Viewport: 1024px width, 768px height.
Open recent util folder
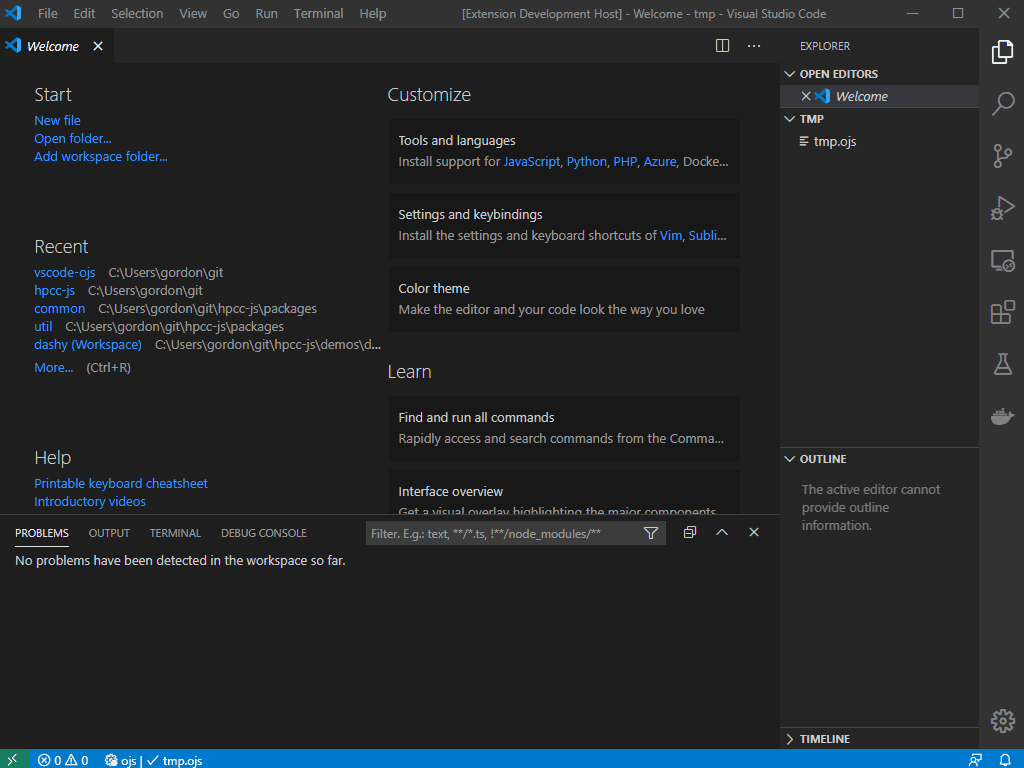coord(43,327)
